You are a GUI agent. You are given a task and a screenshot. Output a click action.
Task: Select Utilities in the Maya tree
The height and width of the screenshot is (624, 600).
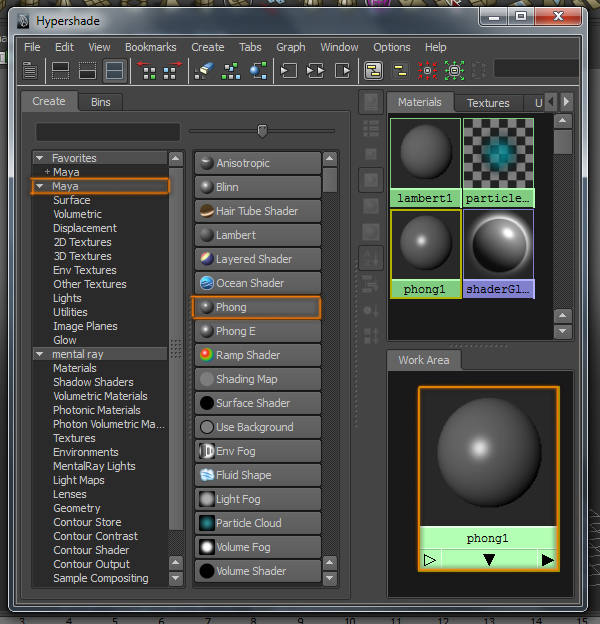pos(70,312)
